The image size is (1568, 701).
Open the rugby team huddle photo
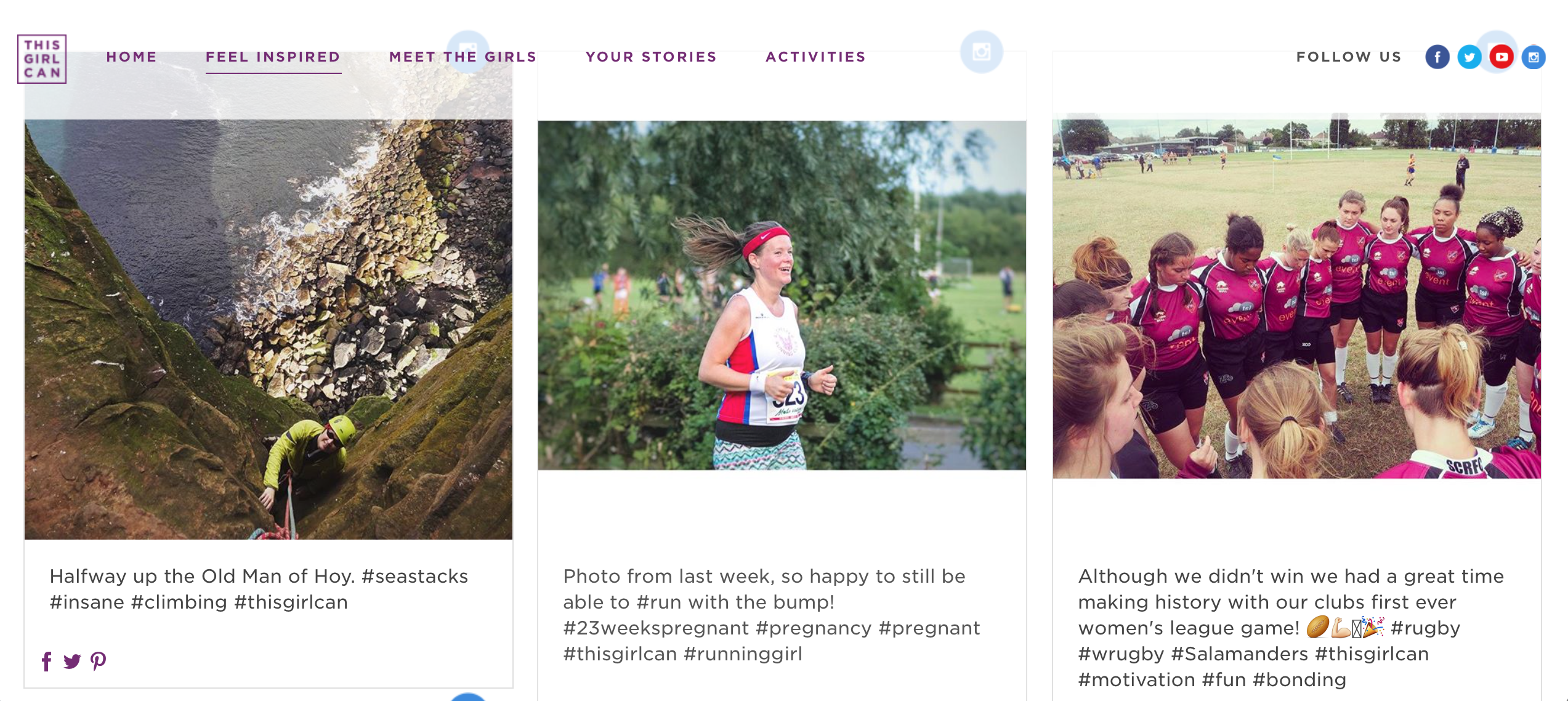1296,296
